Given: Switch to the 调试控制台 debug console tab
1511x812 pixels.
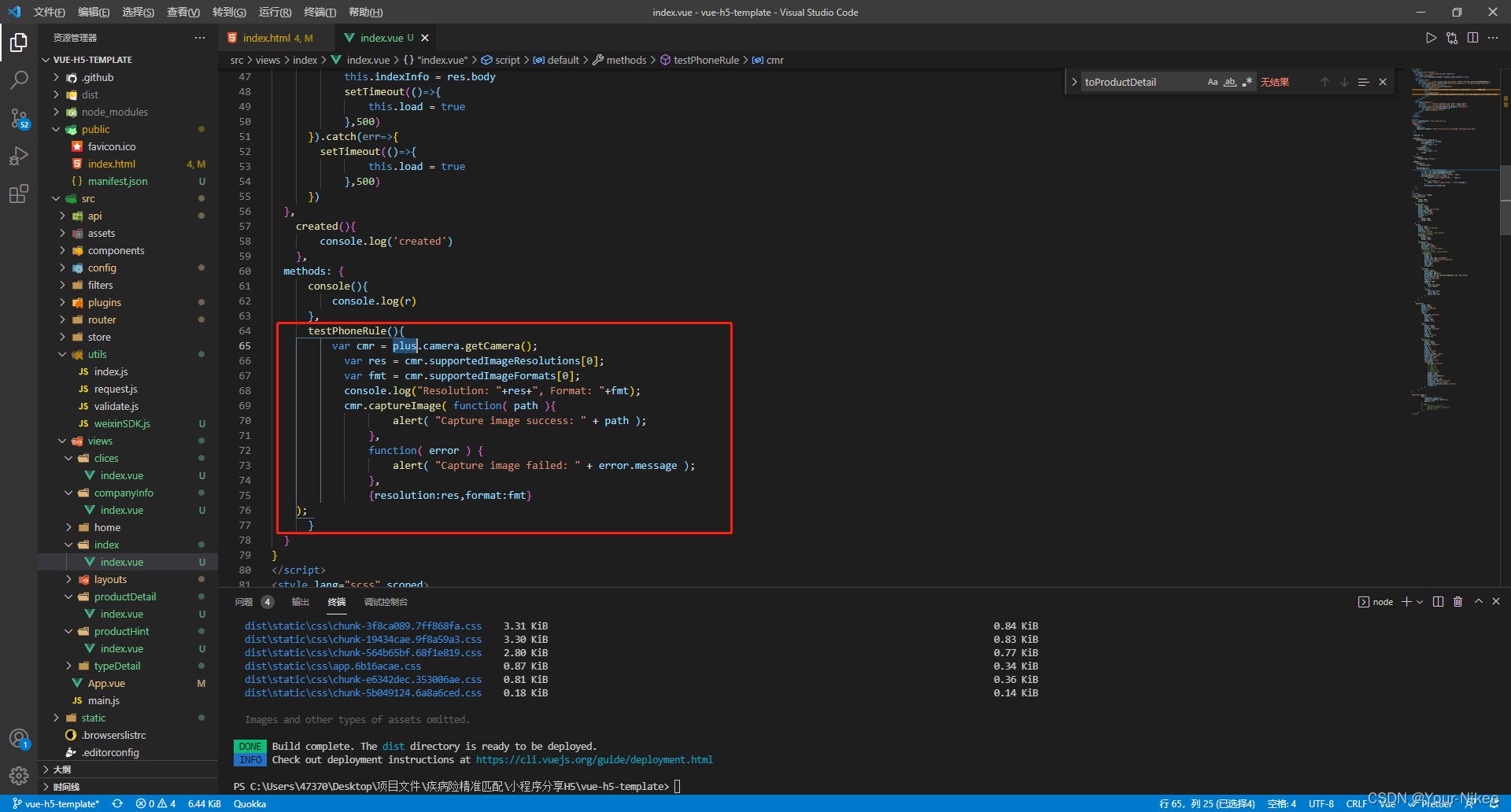Looking at the screenshot, I should [386, 602].
